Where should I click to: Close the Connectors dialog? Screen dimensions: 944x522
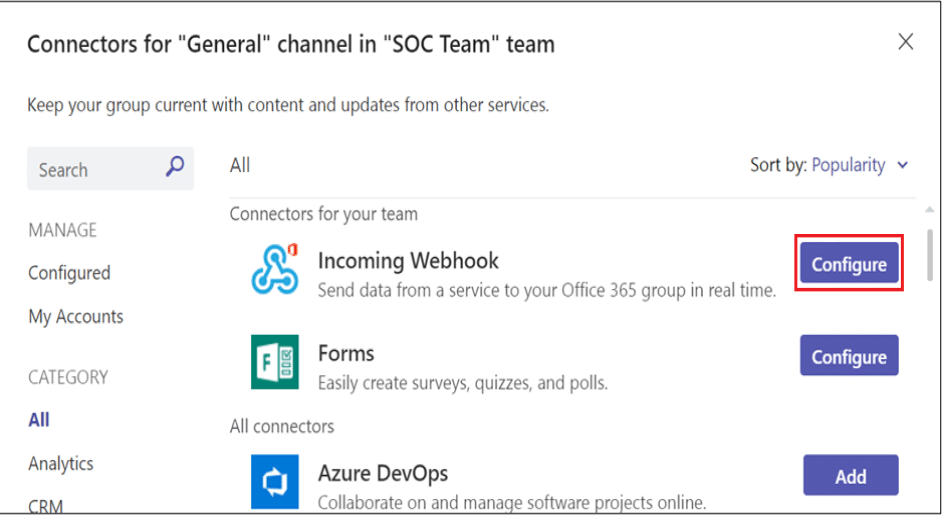click(x=905, y=42)
